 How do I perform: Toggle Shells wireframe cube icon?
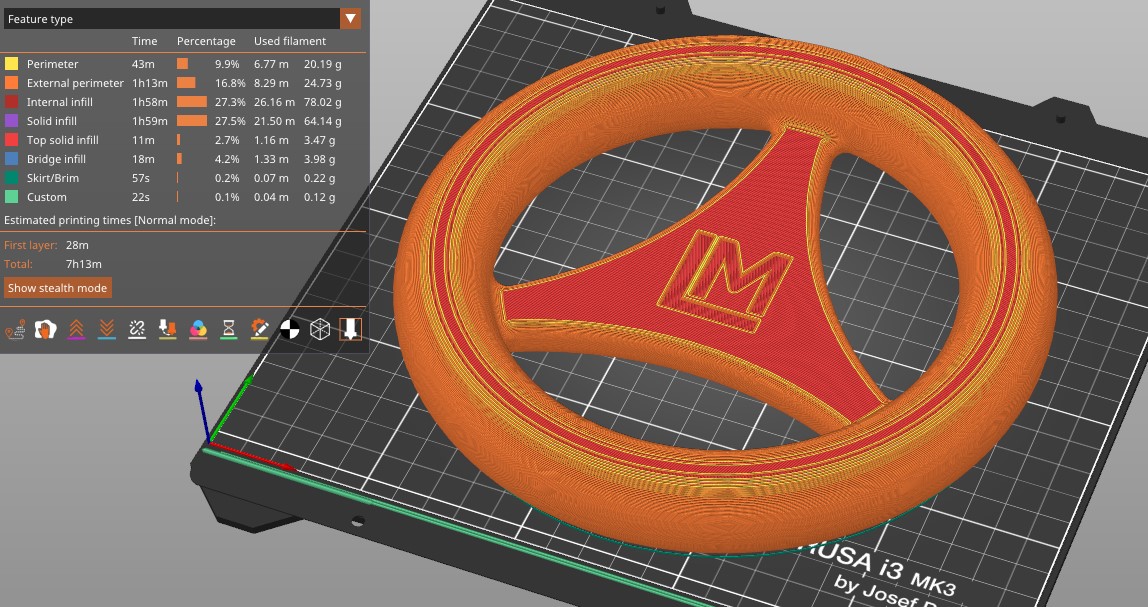tap(320, 329)
